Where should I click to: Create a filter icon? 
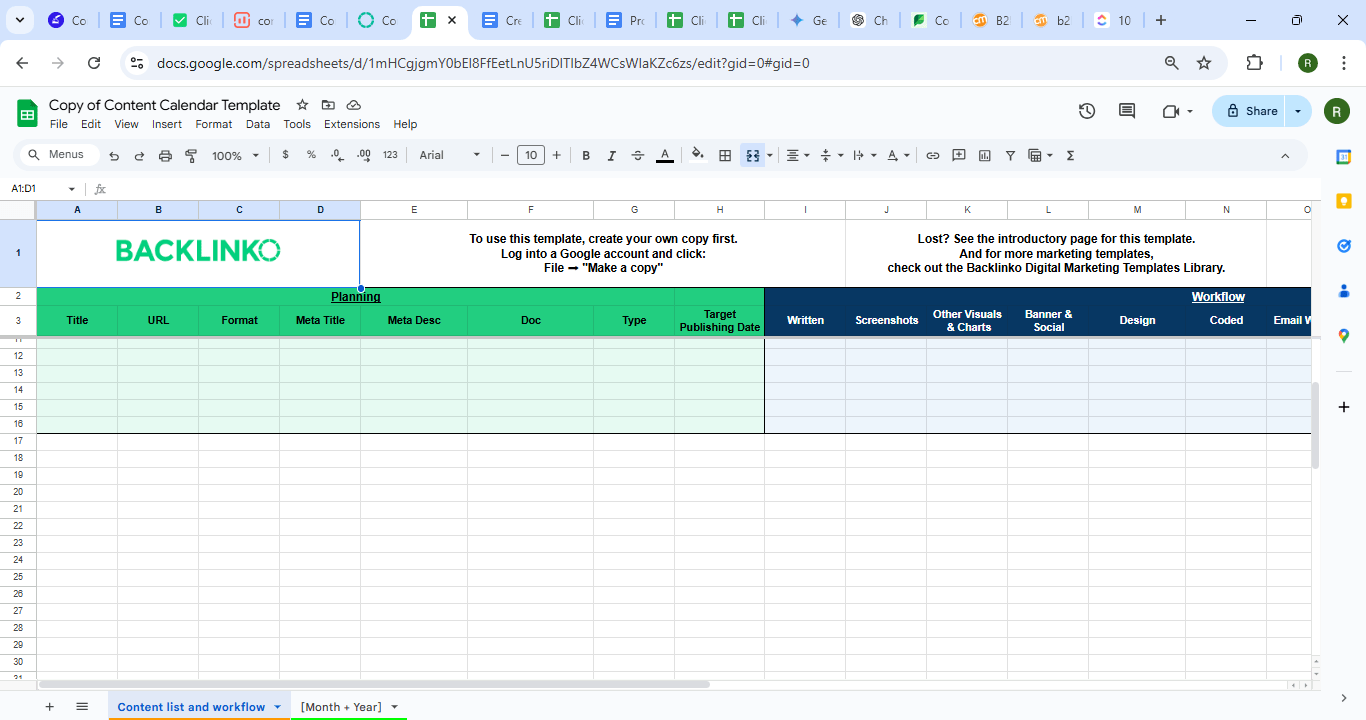(1010, 155)
